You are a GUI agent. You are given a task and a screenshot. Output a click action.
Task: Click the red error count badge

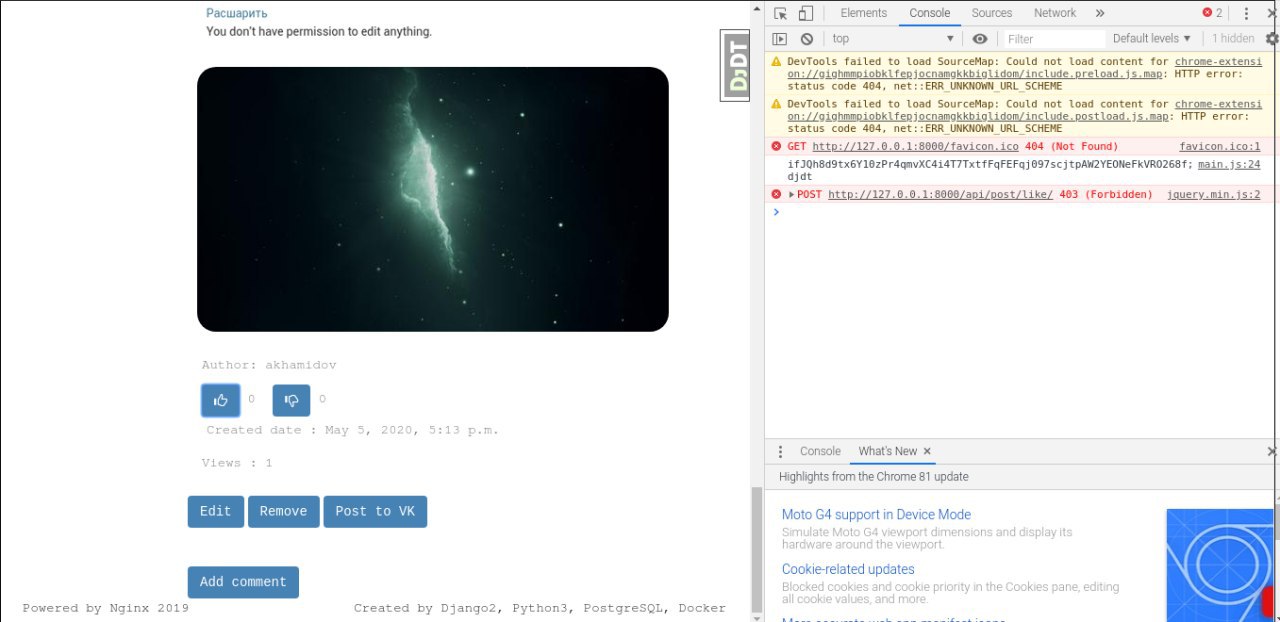[x=1212, y=13]
